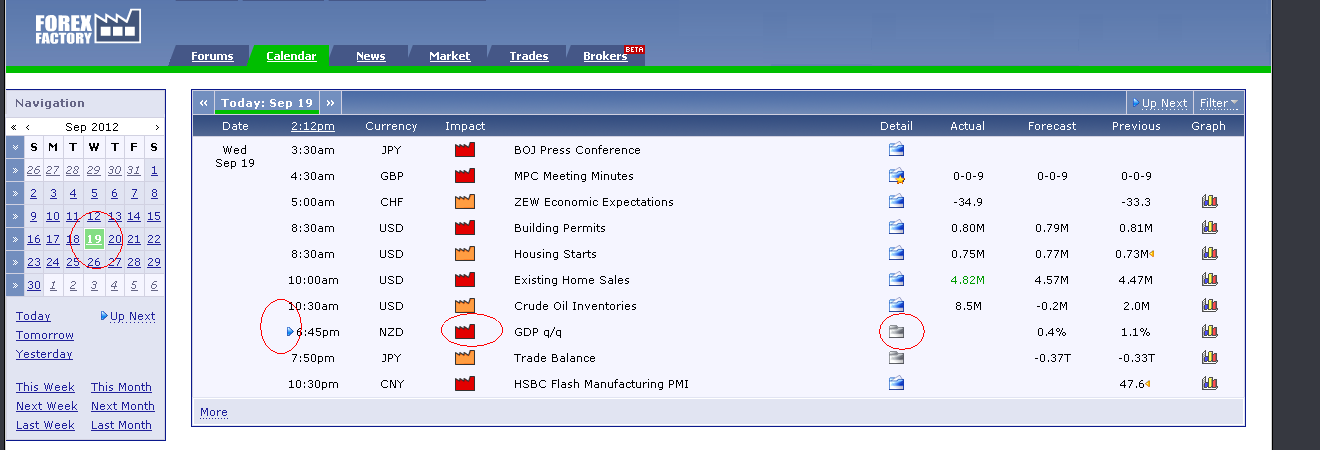Open detail folder for Housing Starts
This screenshot has height=450, width=1320.
[896, 254]
